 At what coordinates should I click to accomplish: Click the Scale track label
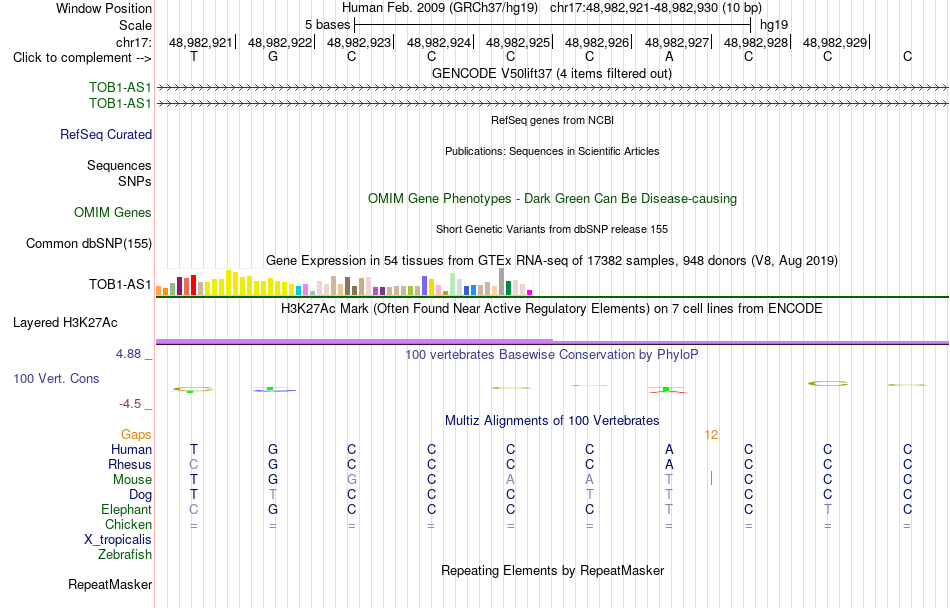click(x=135, y=25)
